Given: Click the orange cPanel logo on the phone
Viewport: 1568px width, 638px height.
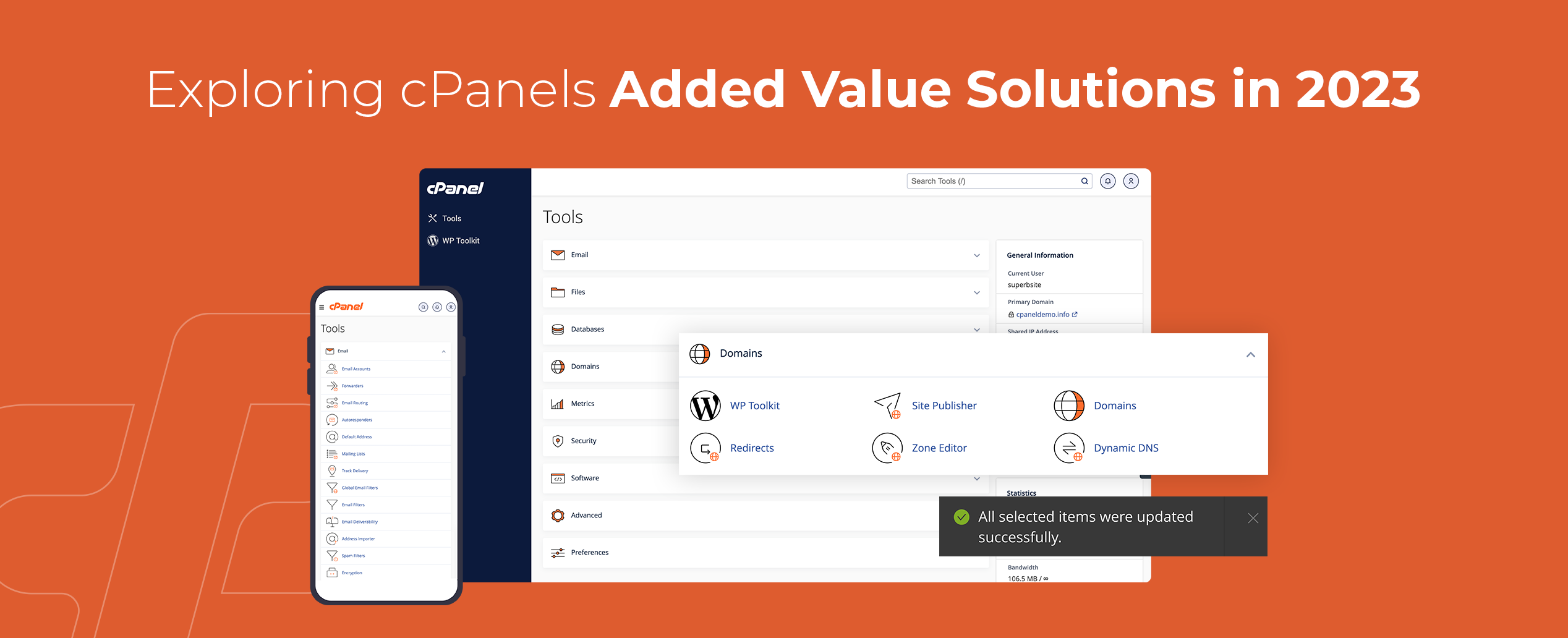Looking at the screenshot, I should point(346,307).
